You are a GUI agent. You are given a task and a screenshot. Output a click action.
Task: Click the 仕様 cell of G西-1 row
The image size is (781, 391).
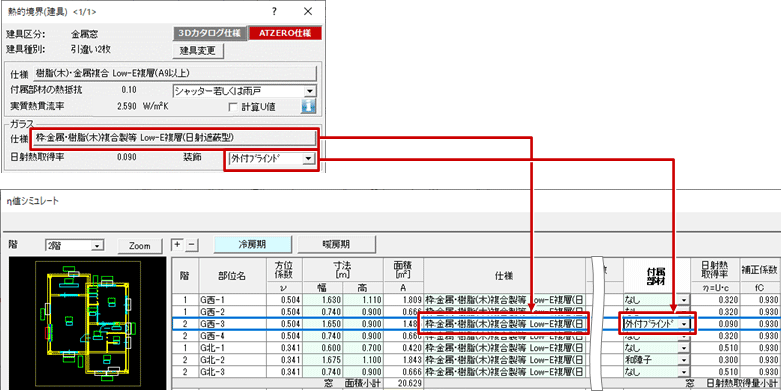click(504, 300)
